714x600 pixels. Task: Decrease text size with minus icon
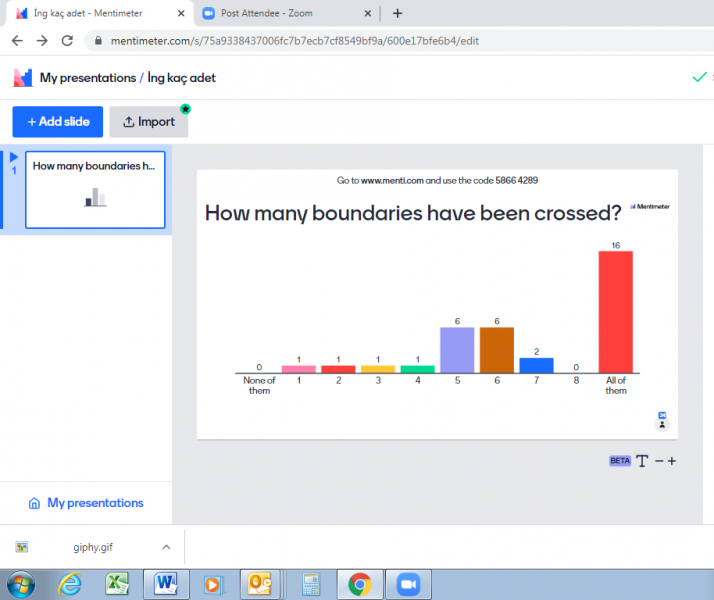point(659,461)
